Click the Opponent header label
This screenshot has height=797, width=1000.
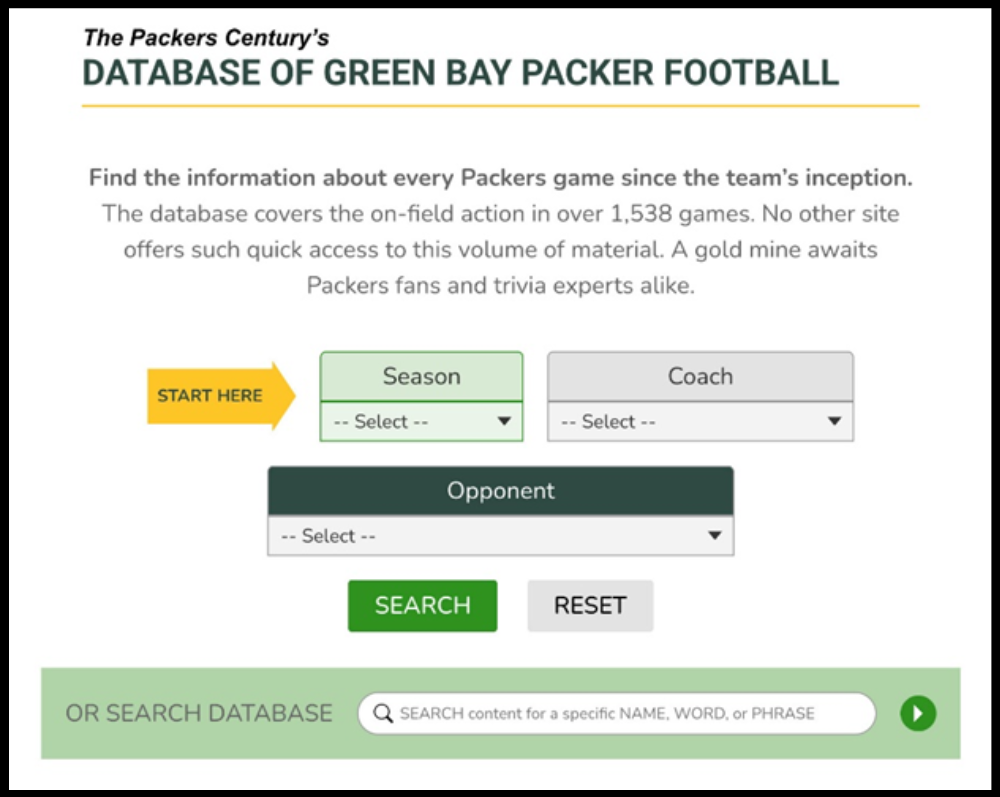(501, 490)
